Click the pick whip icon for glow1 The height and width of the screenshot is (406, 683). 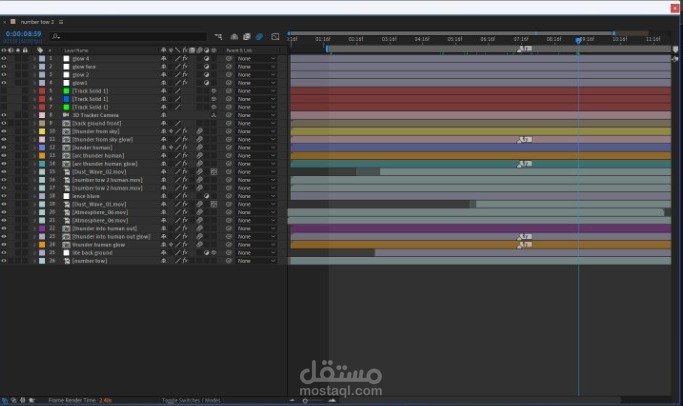click(x=229, y=83)
